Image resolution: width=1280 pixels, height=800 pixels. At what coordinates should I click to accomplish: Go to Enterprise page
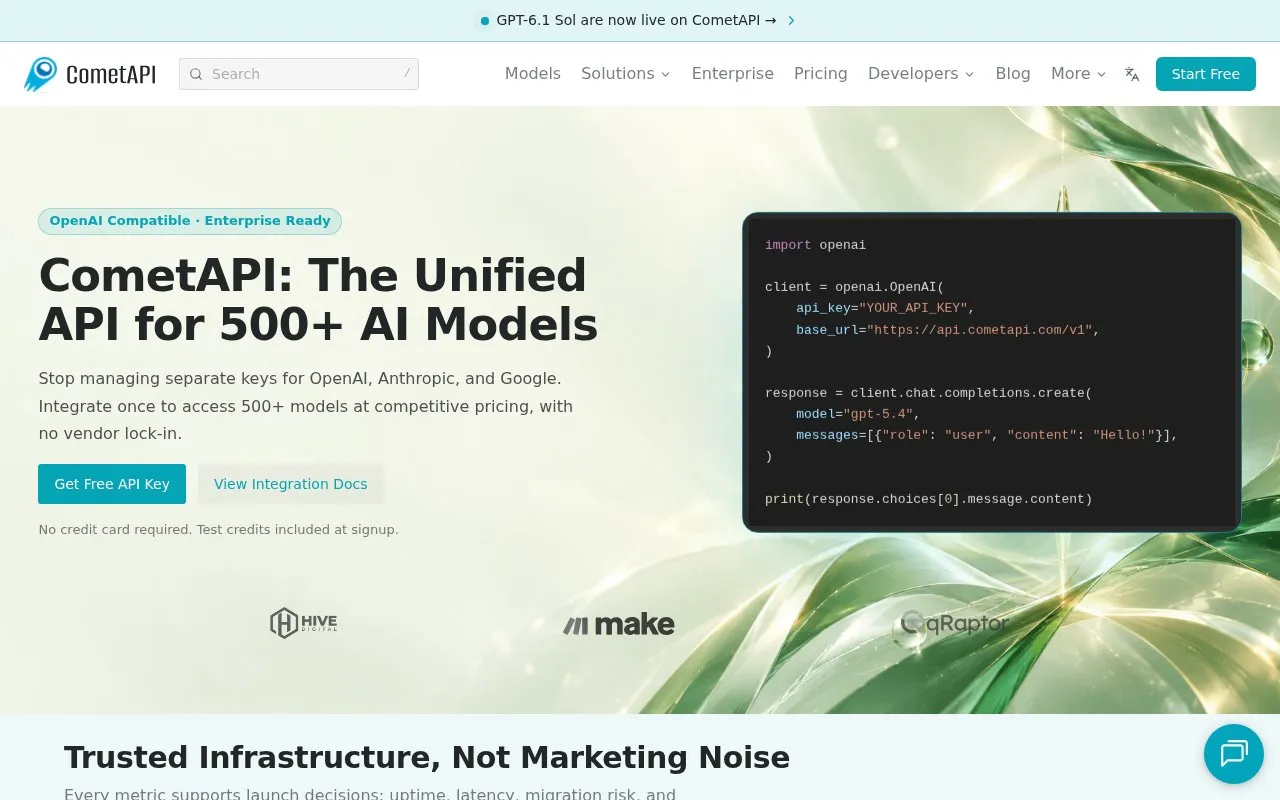pos(733,74)
